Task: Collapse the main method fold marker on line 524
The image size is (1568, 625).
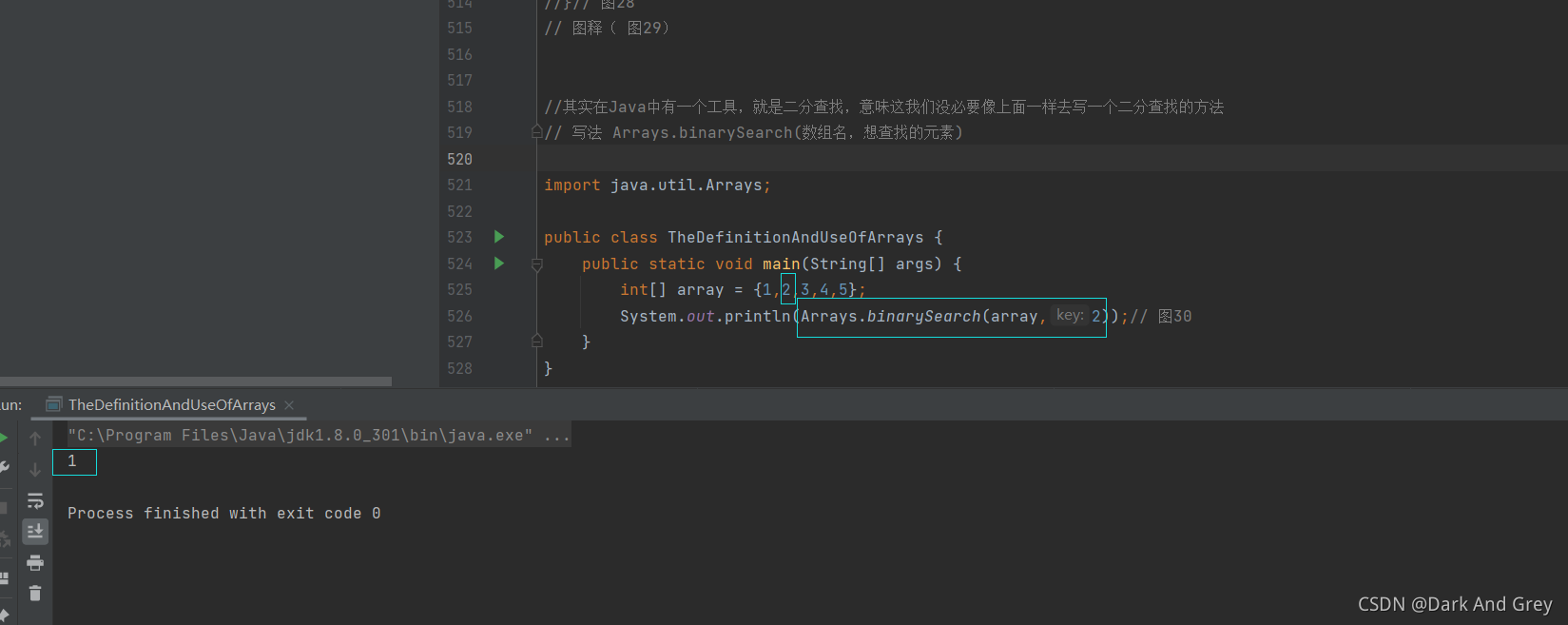Action: click(536, 264)
